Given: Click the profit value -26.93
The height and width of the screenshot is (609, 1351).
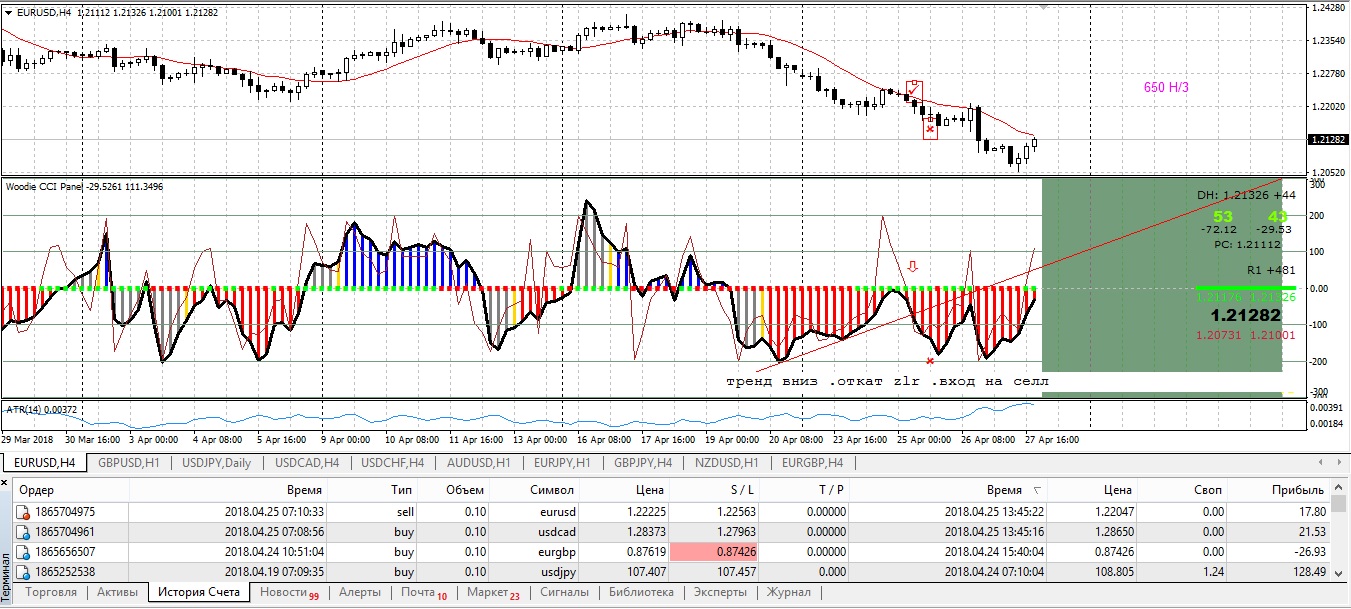Looking at the screenshot, I should (x=1309, y=552).
